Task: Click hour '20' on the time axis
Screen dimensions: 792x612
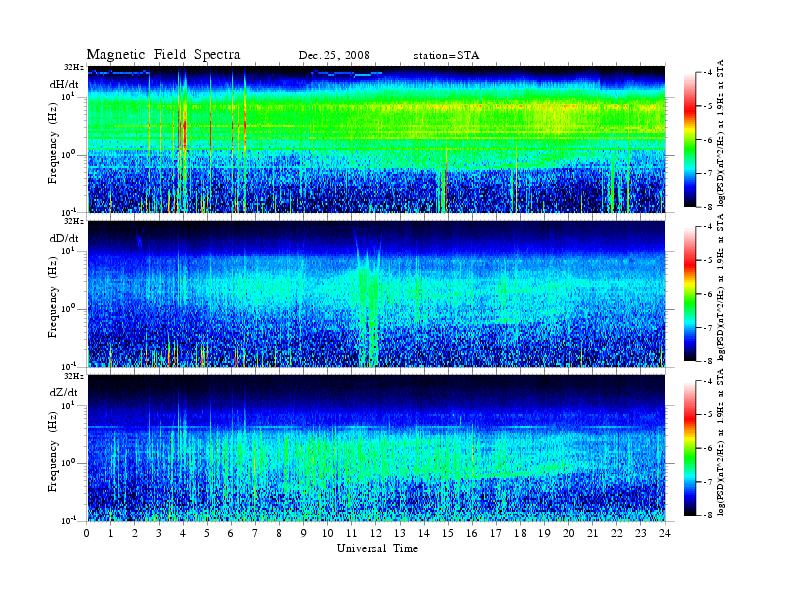Action: [x=568, y=534]
